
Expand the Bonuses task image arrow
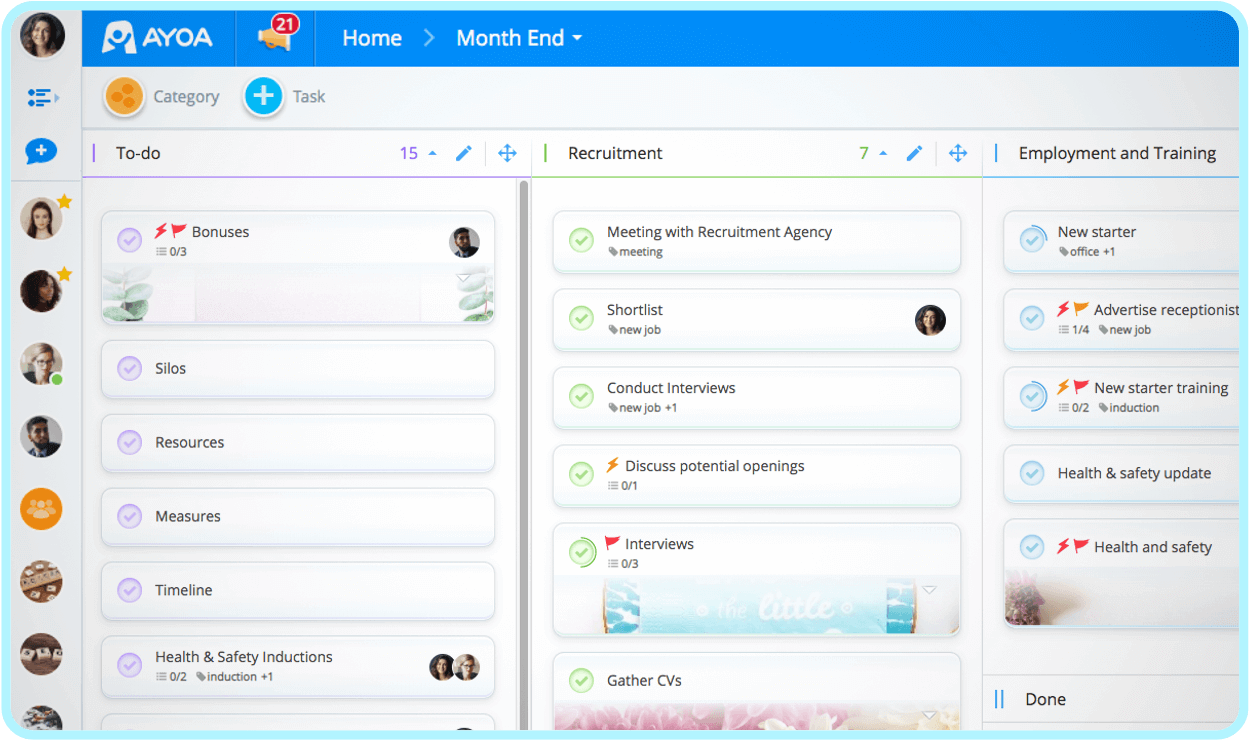click(464, 278)
